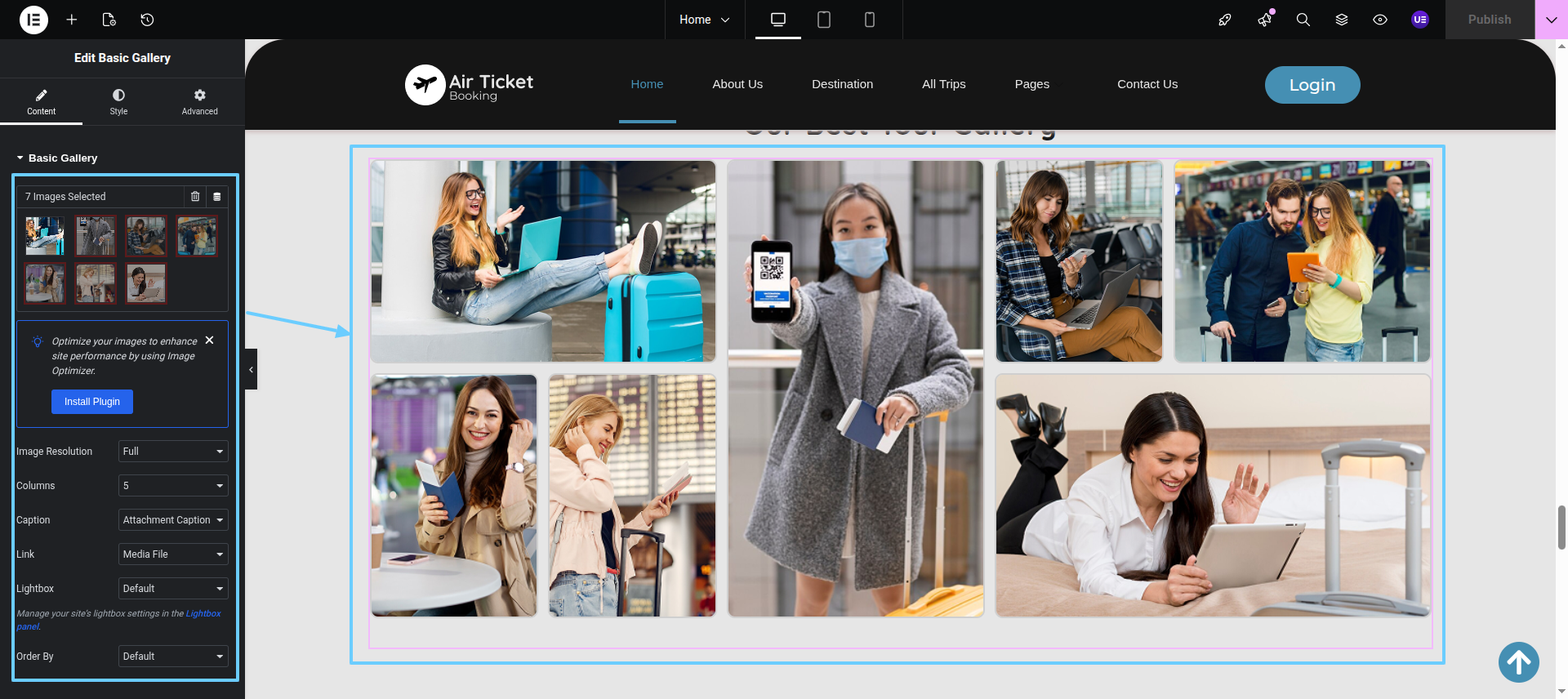
Task: Switch to mobile responsive view
Action: point(870,20)
